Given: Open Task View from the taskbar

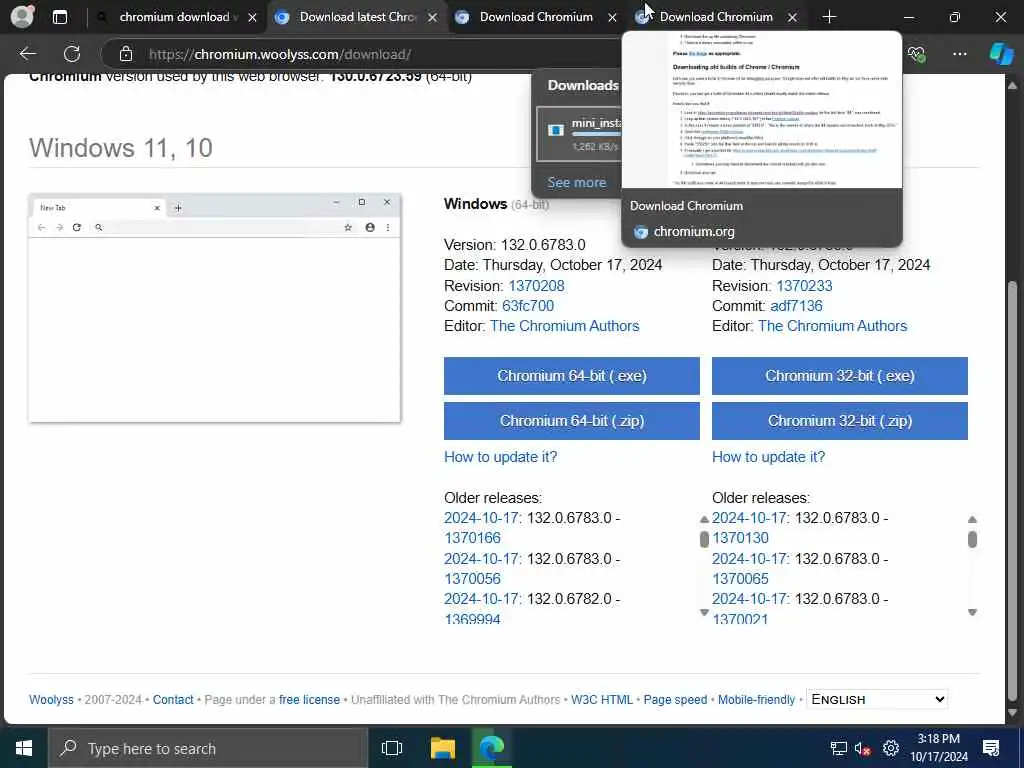Looking at the screenshot, I should pos(392,748).
